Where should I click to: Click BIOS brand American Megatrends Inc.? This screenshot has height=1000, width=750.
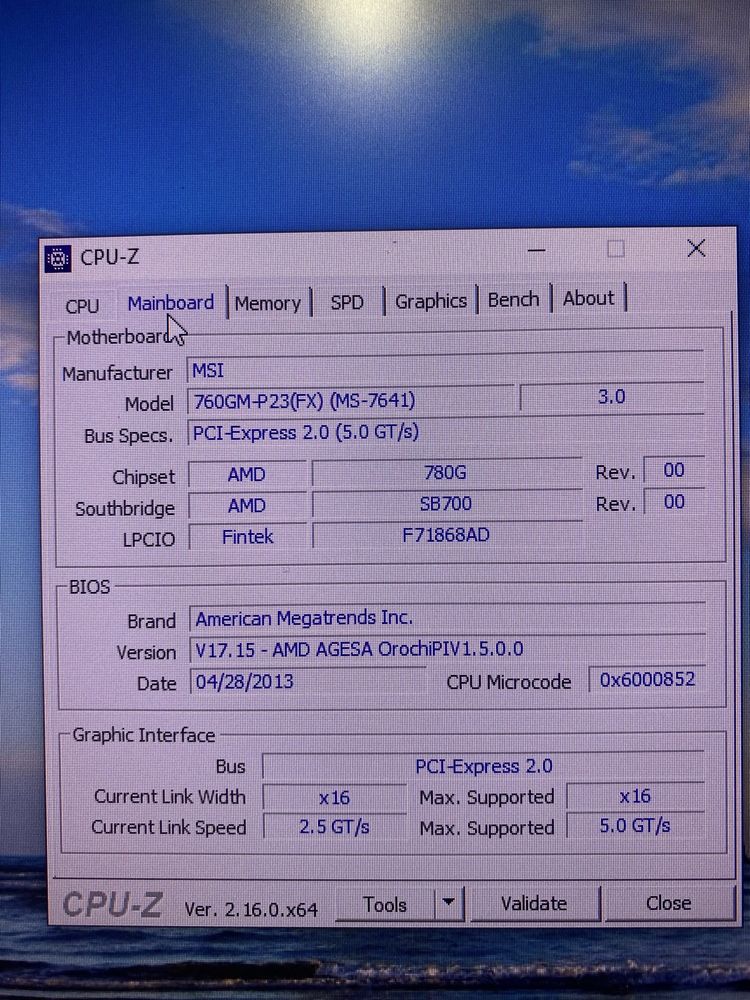[x=447, y=617]
